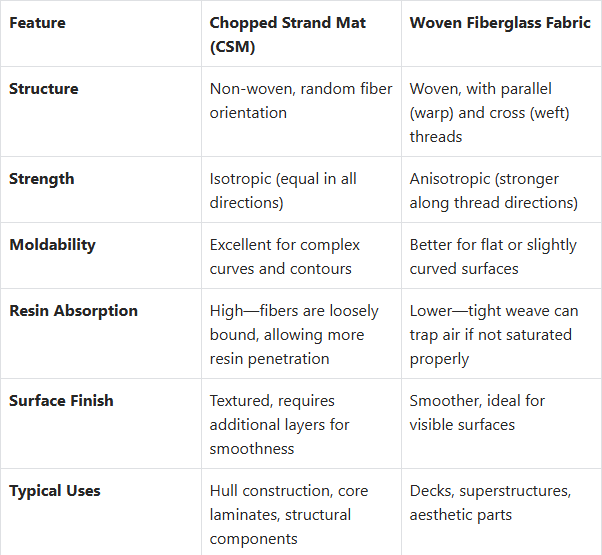Viewport: 602px width, 555px height.
Task: Click "Excellent for complex curves and contours" text
Action: [284, 257]
